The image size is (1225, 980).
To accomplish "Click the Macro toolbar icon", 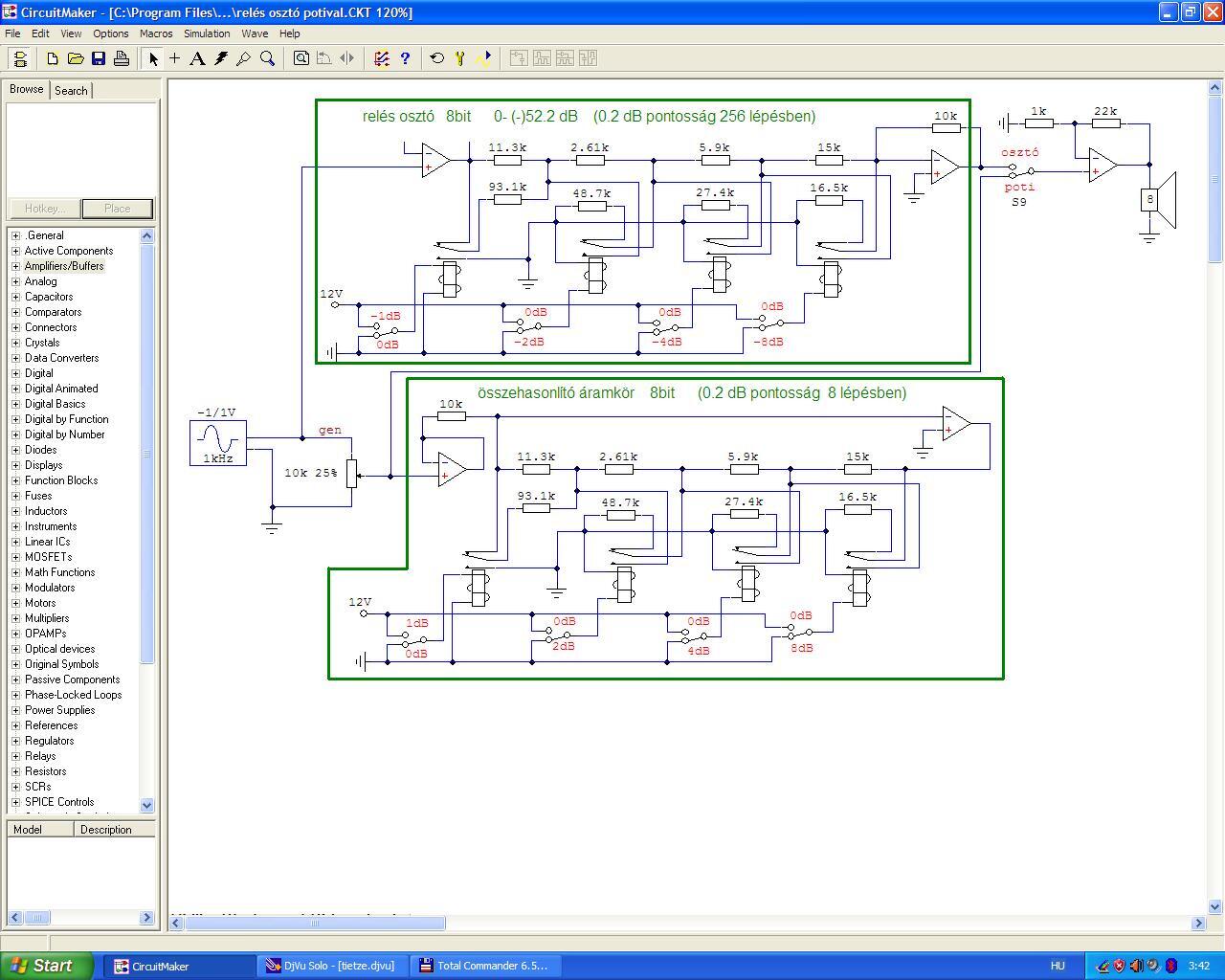I will point(382,58).
